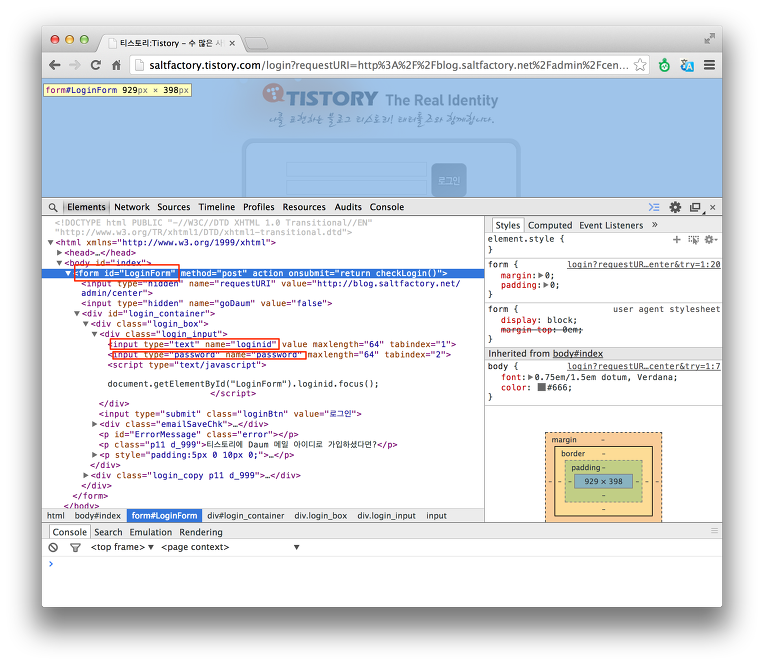Show more Styles tabs chevron
This screenshot has width=764, height=665.
point(654,225)
